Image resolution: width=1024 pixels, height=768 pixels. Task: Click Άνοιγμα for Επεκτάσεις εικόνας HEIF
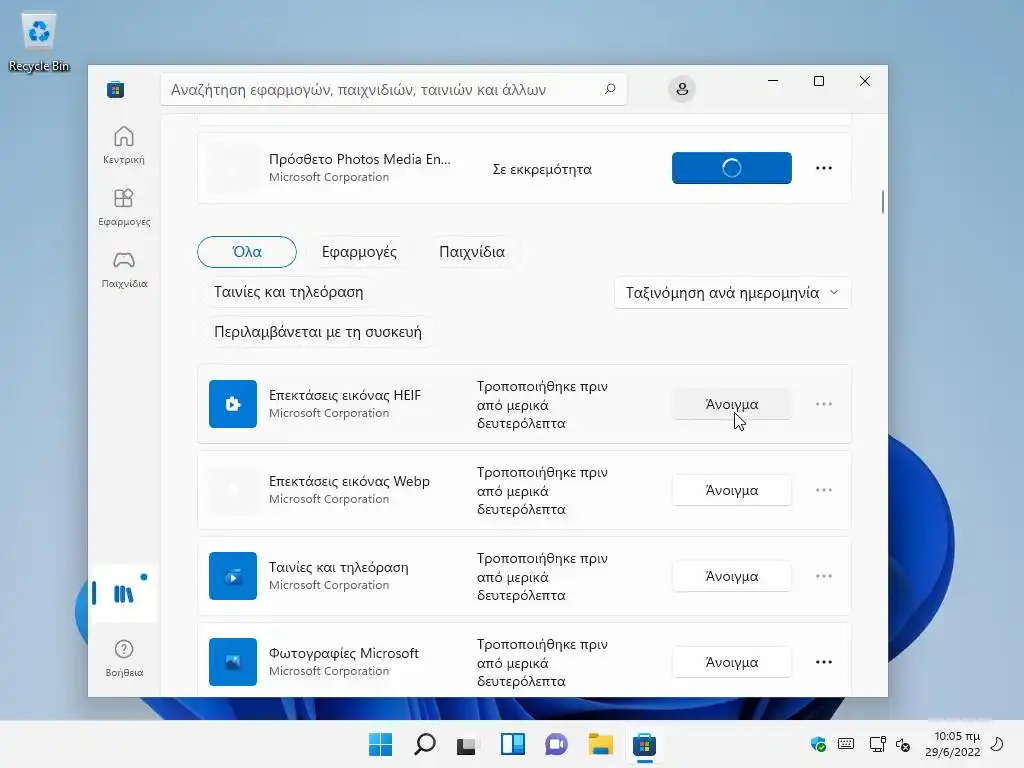coord(731,404)
